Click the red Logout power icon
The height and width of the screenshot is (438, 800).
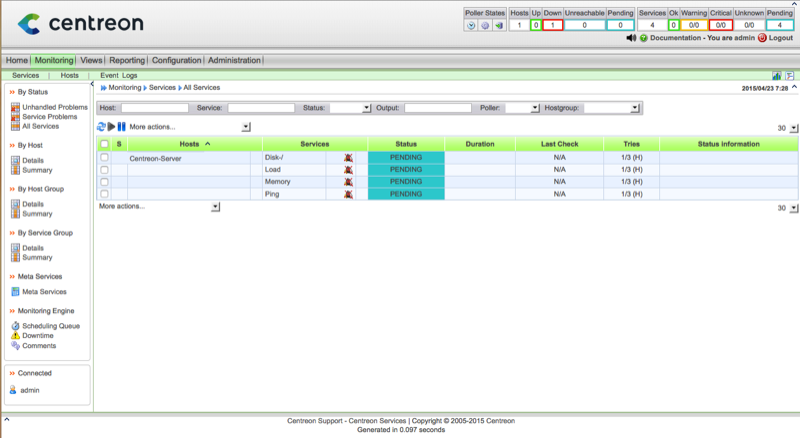[x=762, y=37]
